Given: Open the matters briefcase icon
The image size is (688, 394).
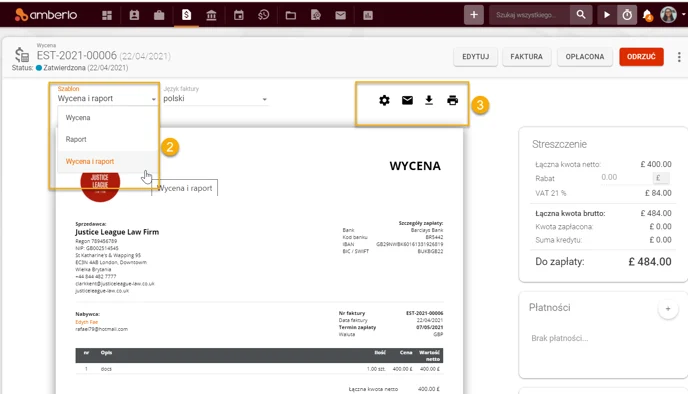Looking at the screenshot, I should click(159, 15).
